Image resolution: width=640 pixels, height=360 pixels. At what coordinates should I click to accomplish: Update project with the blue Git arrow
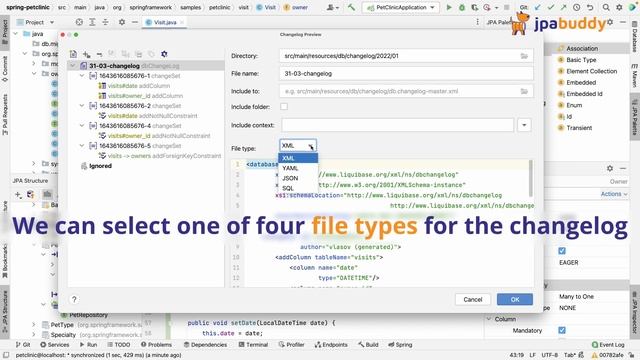coord(538,7)
